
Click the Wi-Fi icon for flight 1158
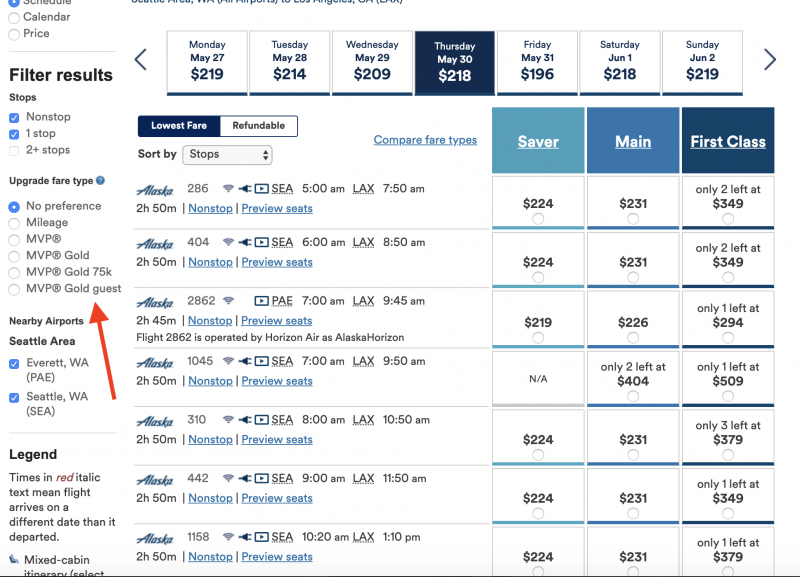[x=228, y=537]
